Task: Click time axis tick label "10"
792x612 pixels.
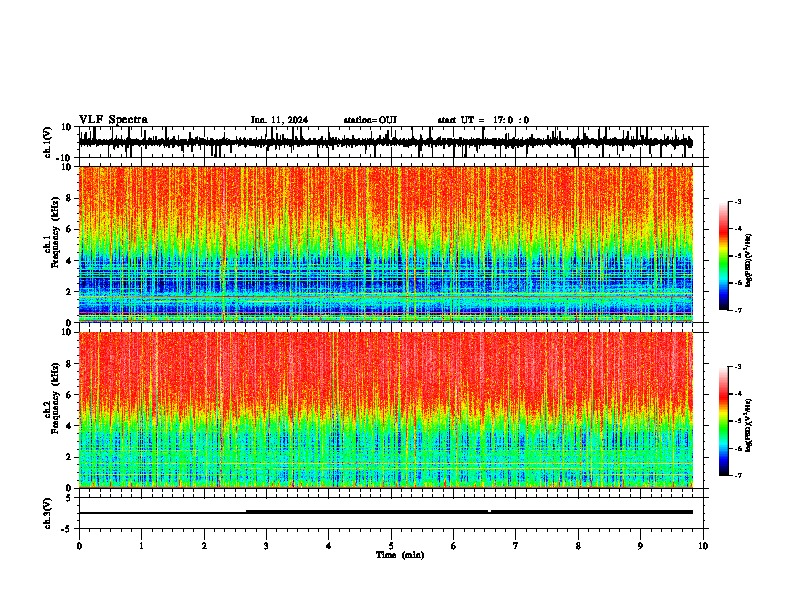Action: click(703, 546)
